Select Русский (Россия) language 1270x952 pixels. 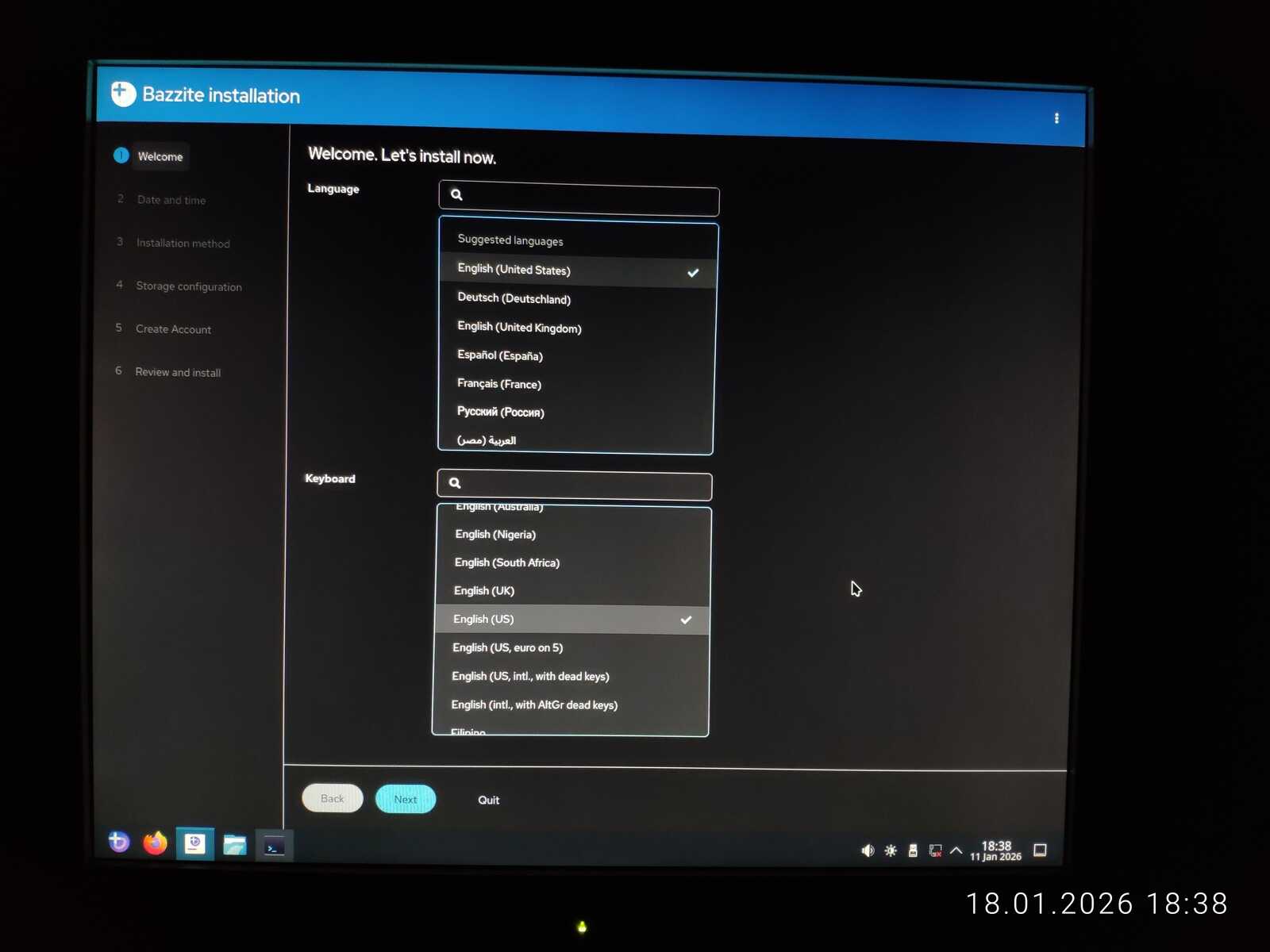click(576, 412)
